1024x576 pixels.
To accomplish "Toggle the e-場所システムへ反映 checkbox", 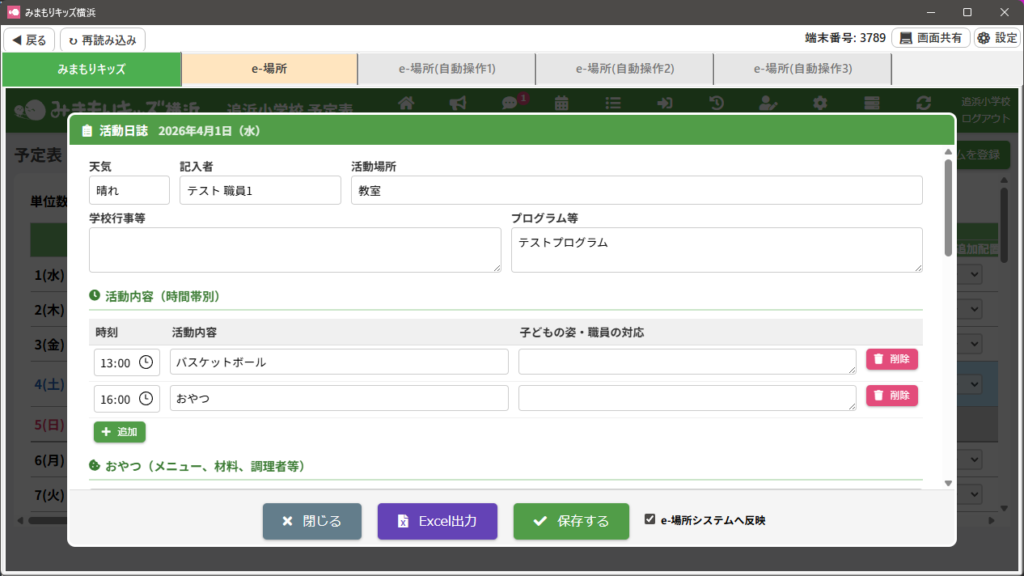I will (650, 520).
